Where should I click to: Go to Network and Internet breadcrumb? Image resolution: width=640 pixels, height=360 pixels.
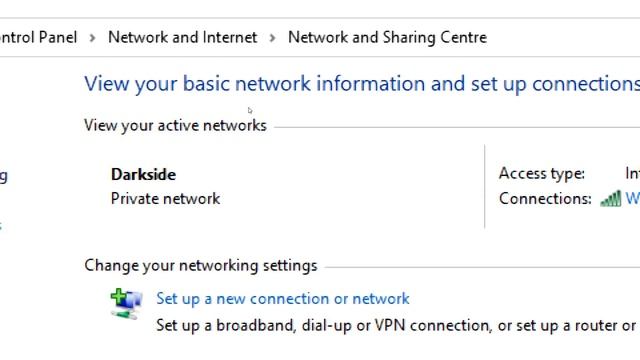pos(182,38)
